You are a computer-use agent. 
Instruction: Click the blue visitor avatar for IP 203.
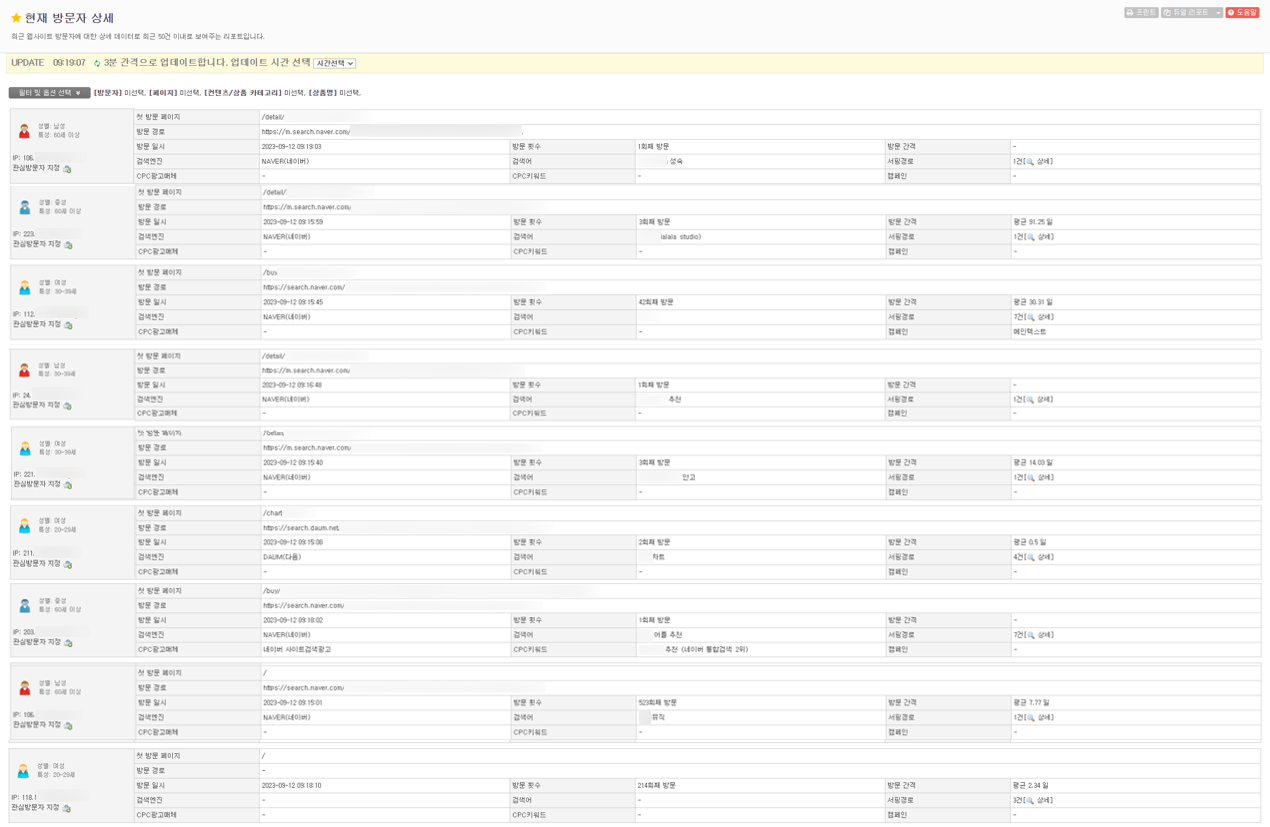coord(25,605)
